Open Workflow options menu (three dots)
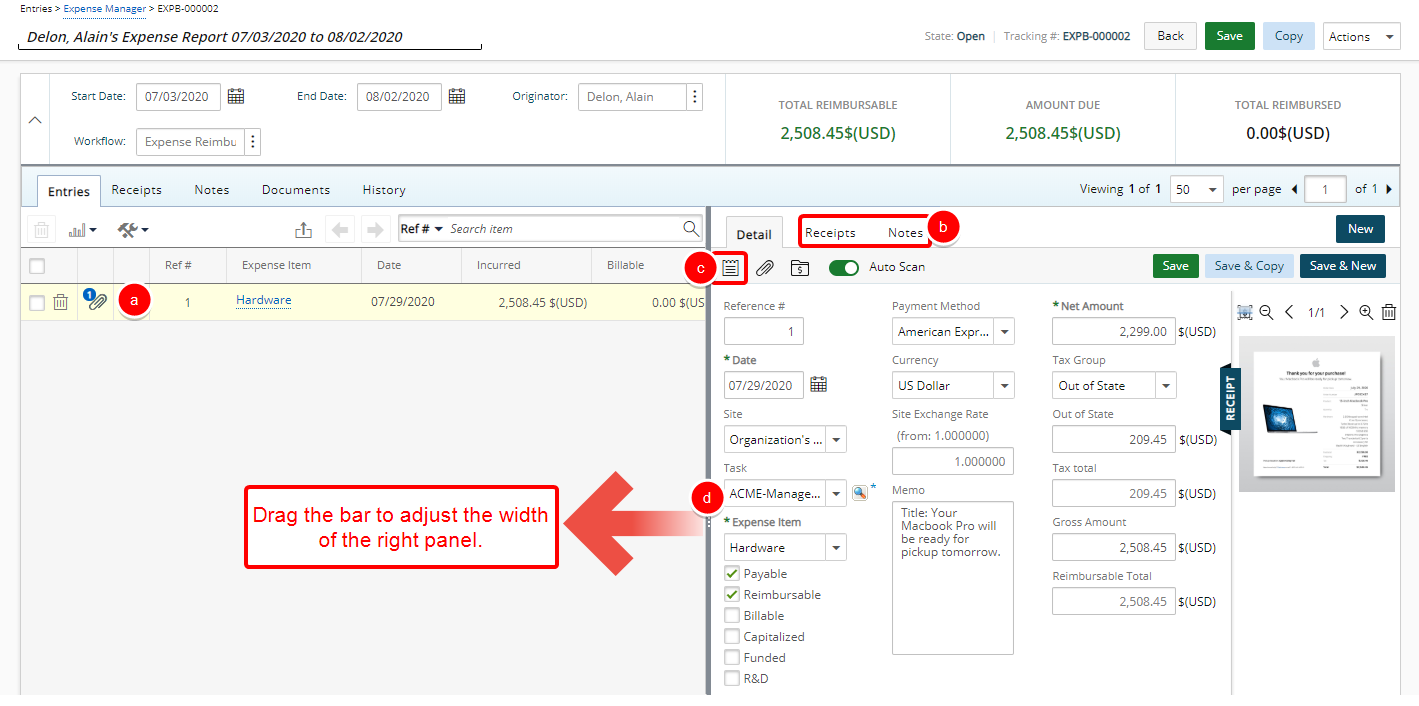1419x706 pixels. 253,142
